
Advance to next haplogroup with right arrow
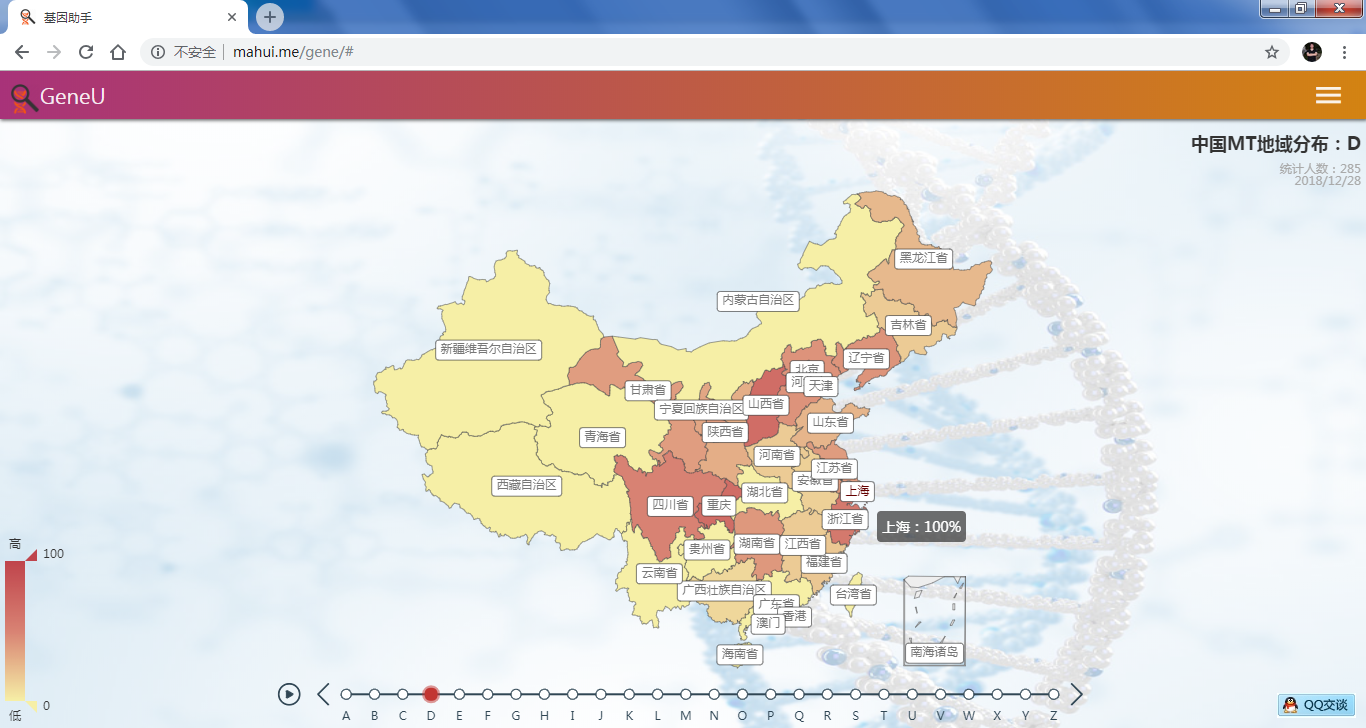pyautogui.click(x=1077, y=694)
